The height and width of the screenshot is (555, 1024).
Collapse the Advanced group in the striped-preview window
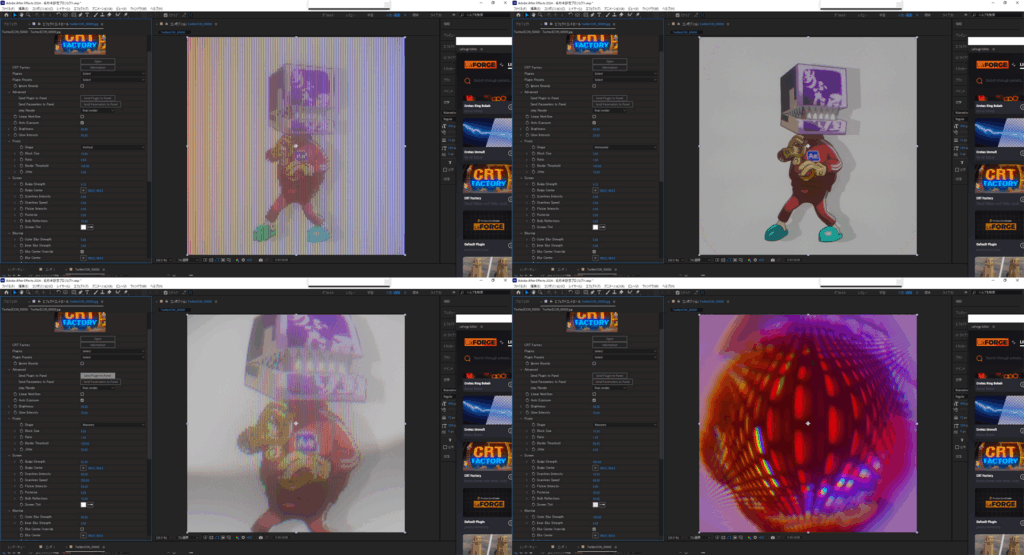coord(10,91)
